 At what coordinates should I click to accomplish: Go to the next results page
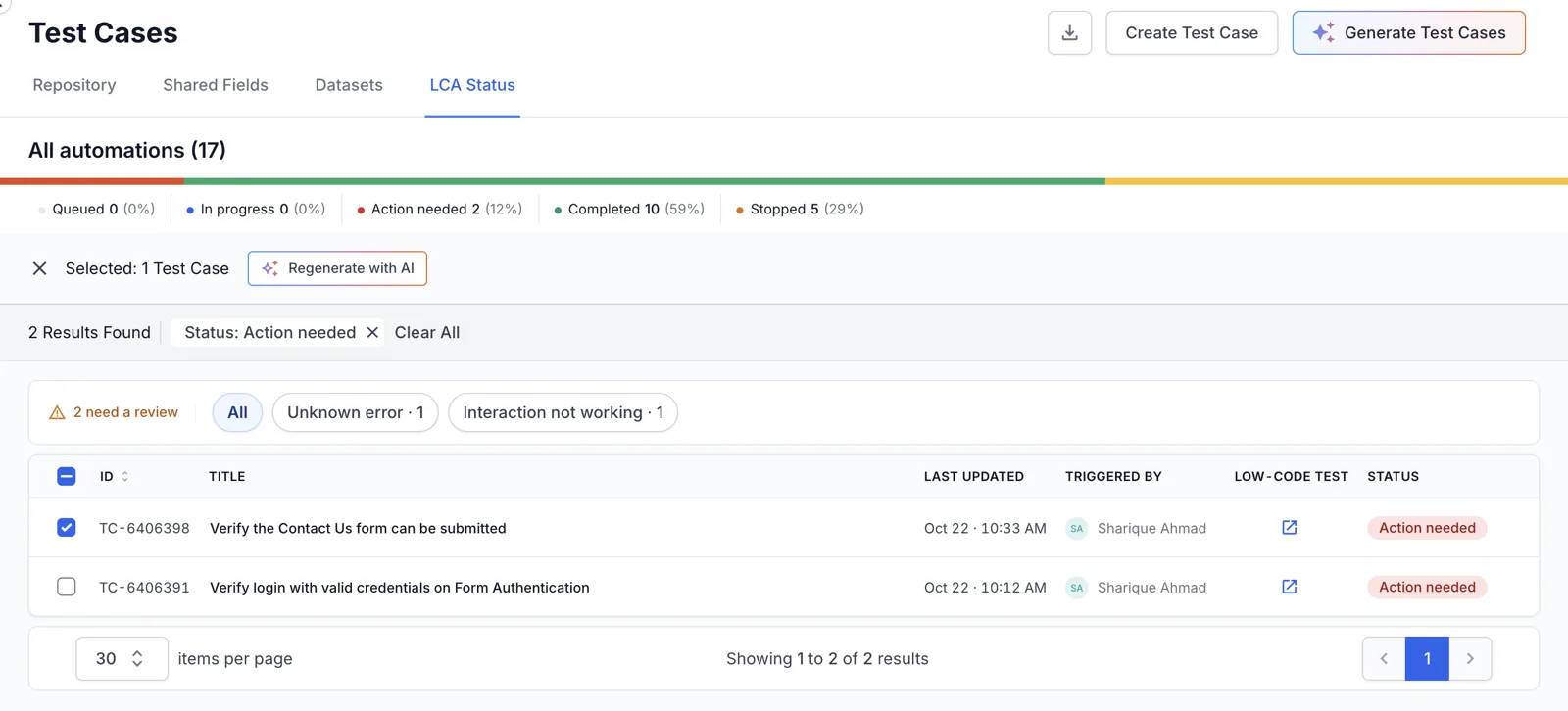click(x=1470, y=659)
